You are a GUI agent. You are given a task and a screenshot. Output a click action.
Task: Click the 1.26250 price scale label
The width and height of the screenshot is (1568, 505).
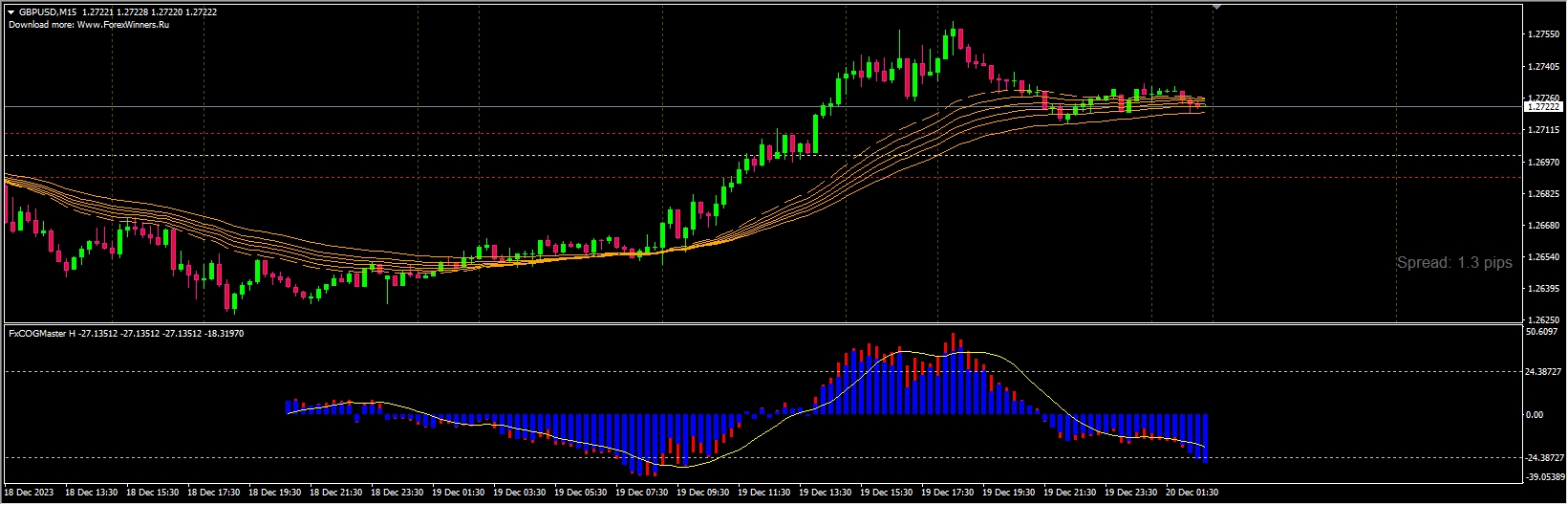(x=1544, y=319)
